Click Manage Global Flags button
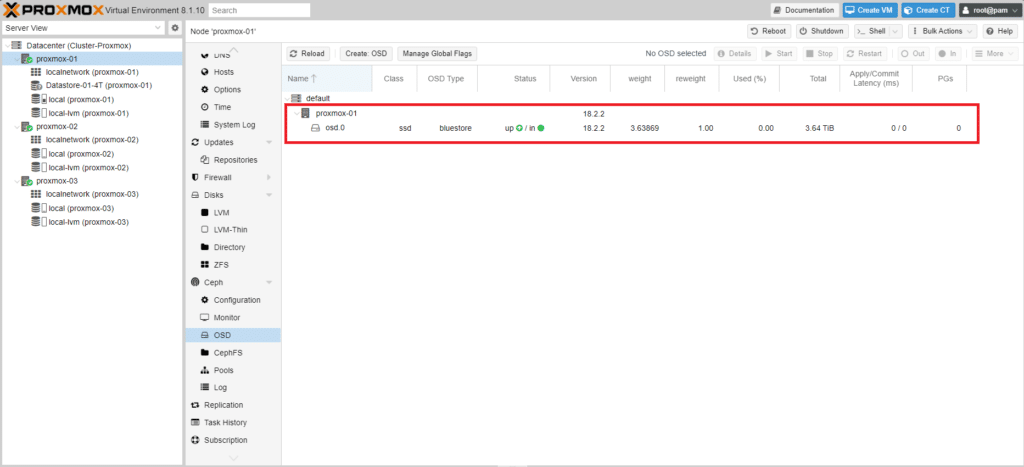 (437, 54)
